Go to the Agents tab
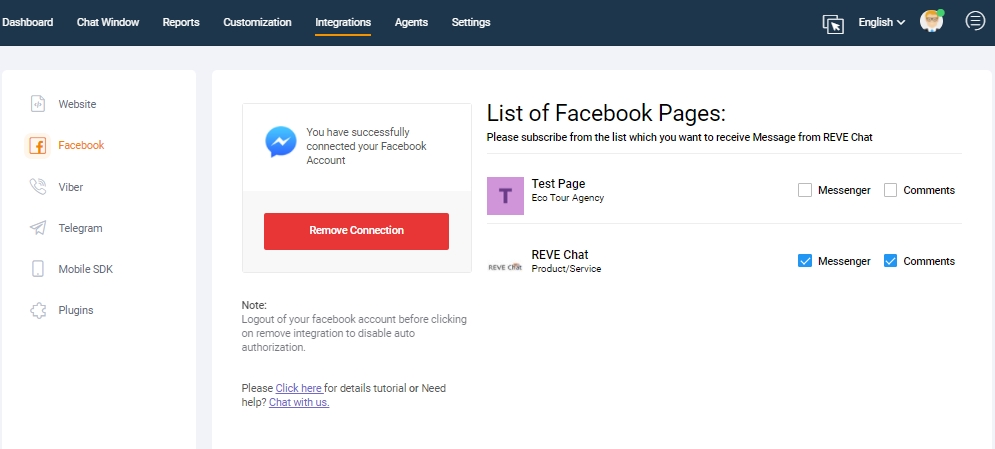 [x=411, y=22]
